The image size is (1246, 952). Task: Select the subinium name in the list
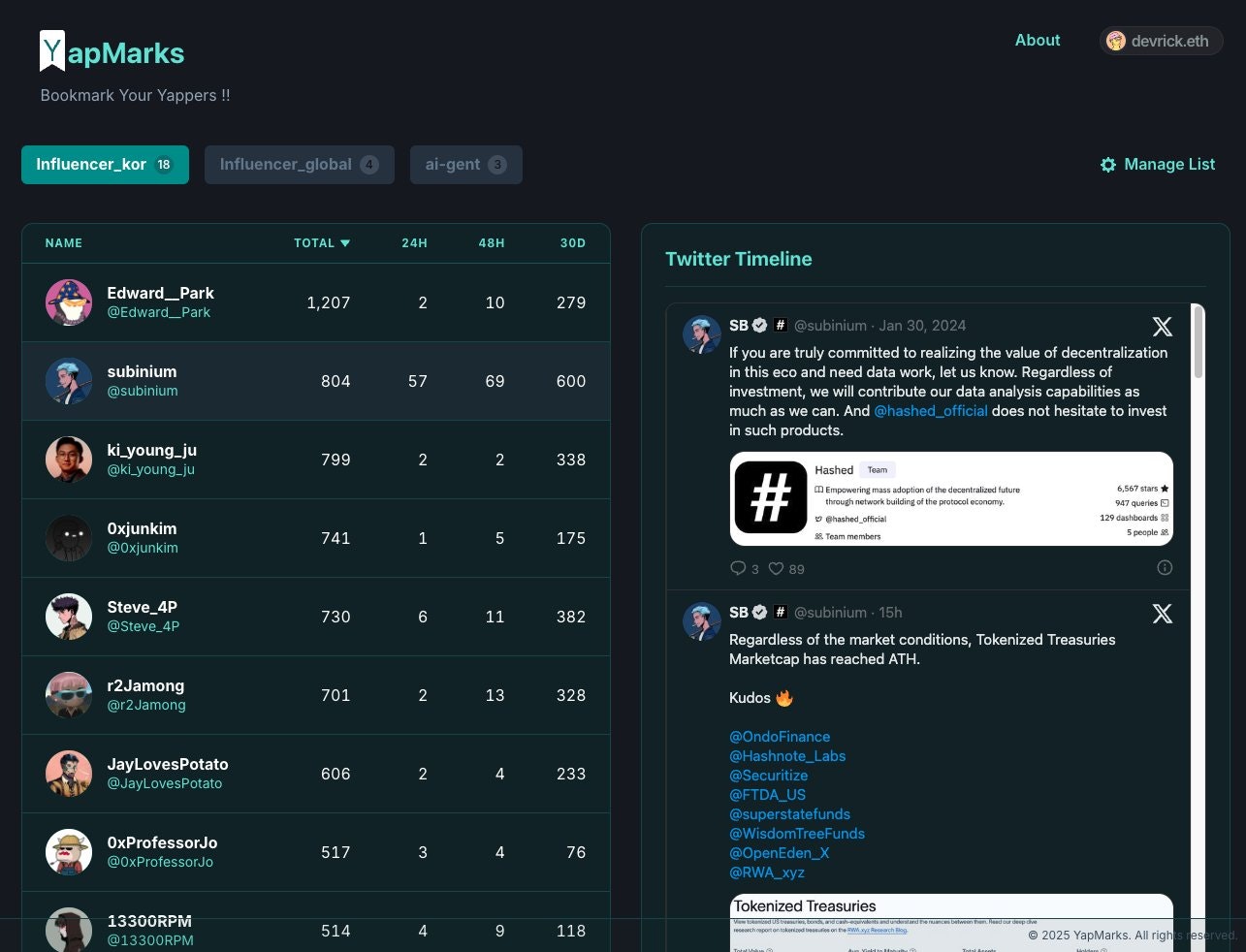click(143, 371)
